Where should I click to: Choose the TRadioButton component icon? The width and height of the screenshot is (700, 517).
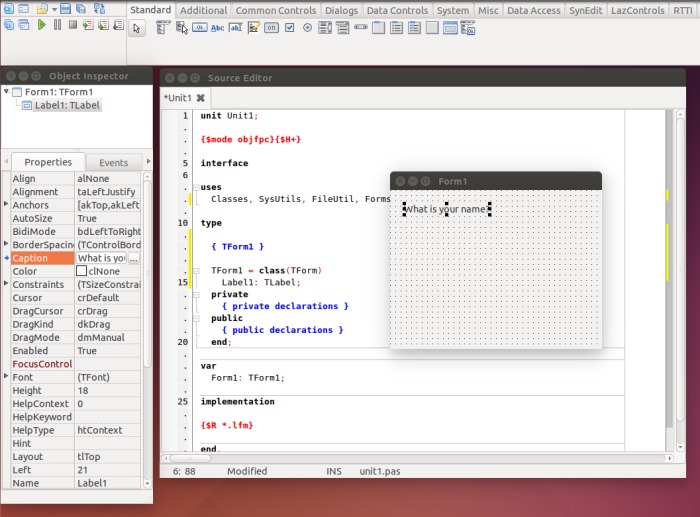pos(307,28)
